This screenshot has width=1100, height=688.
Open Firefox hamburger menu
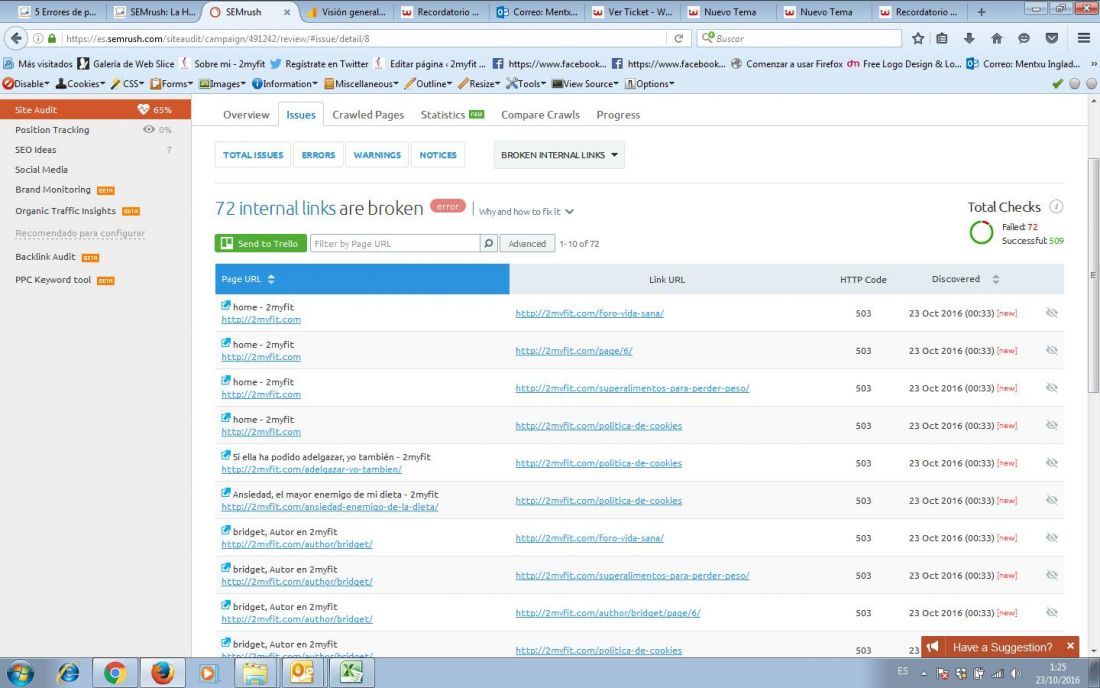click(1083, 39)
